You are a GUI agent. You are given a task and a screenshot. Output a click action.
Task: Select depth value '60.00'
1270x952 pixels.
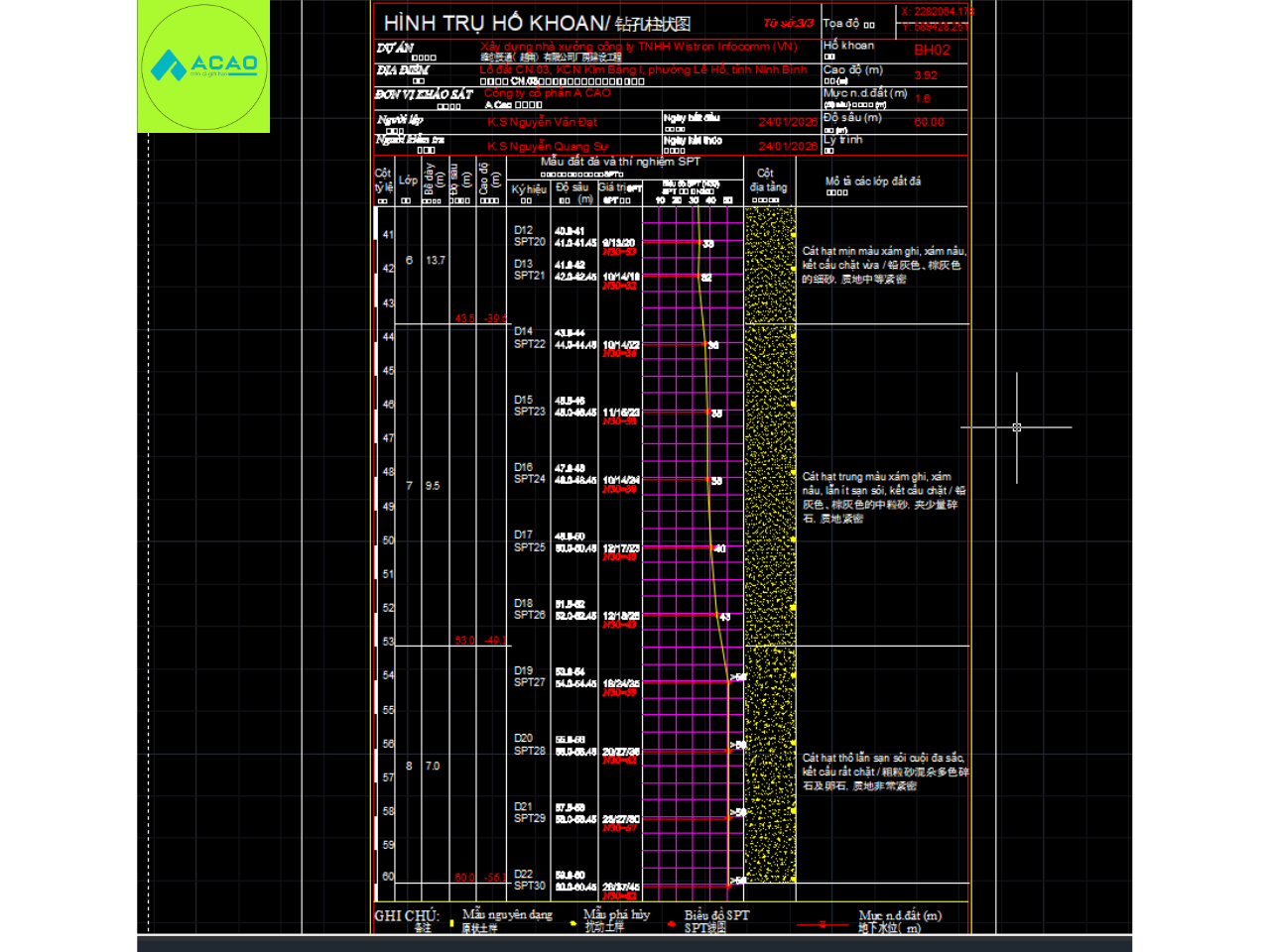[x=930, y=122]
